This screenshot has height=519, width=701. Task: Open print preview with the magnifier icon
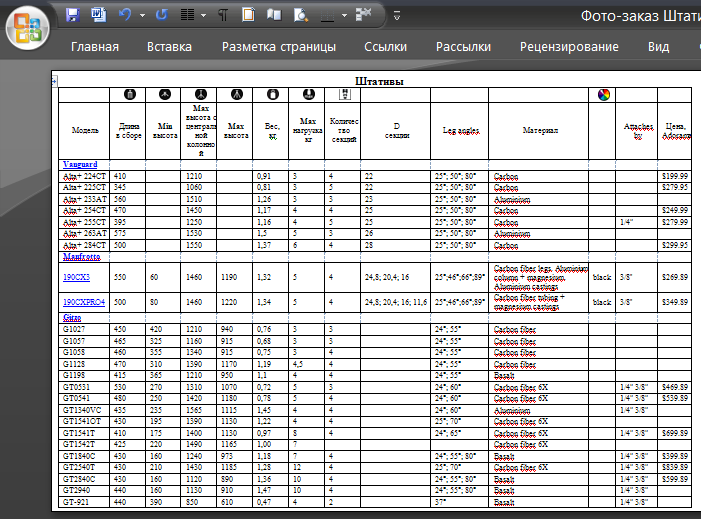coord(300,15)
